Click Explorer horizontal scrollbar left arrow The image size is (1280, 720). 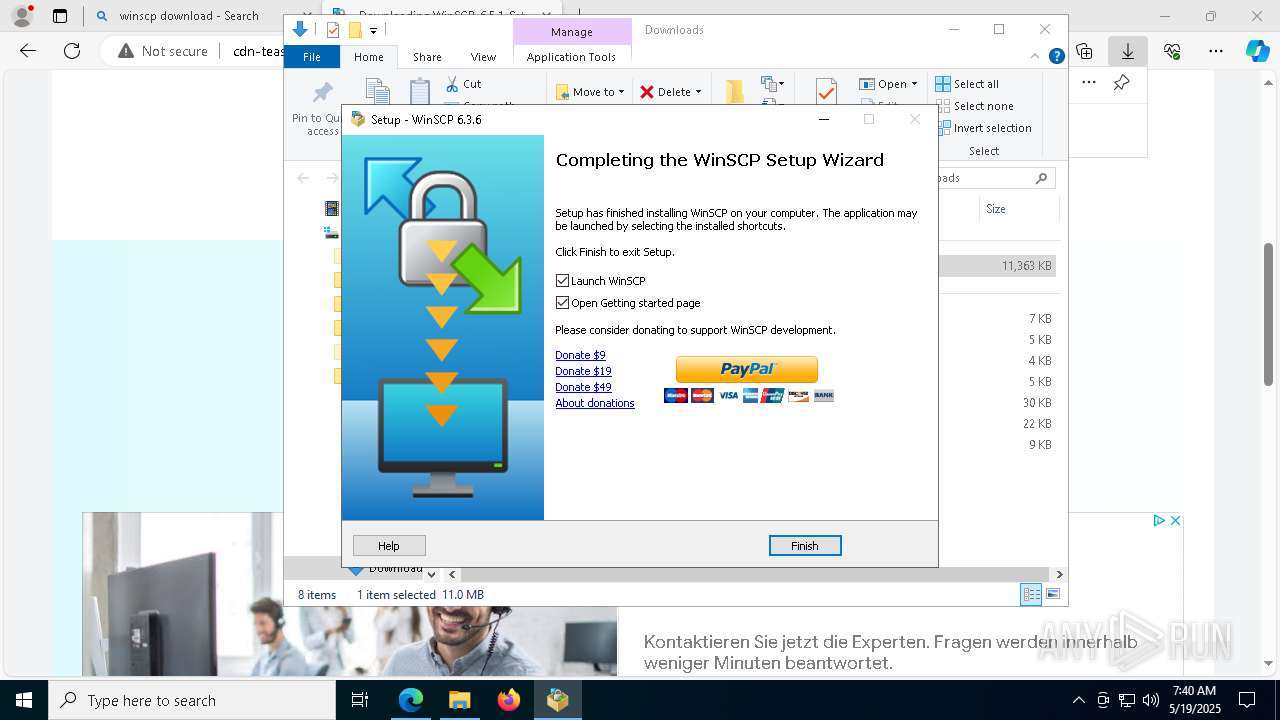[x=452, y=574]
